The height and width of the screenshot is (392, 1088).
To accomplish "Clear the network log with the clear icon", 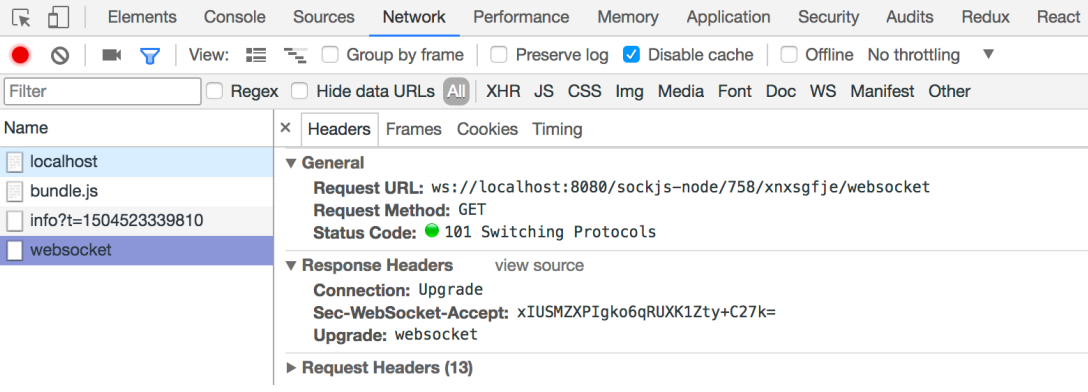I will tap(60, 55).
